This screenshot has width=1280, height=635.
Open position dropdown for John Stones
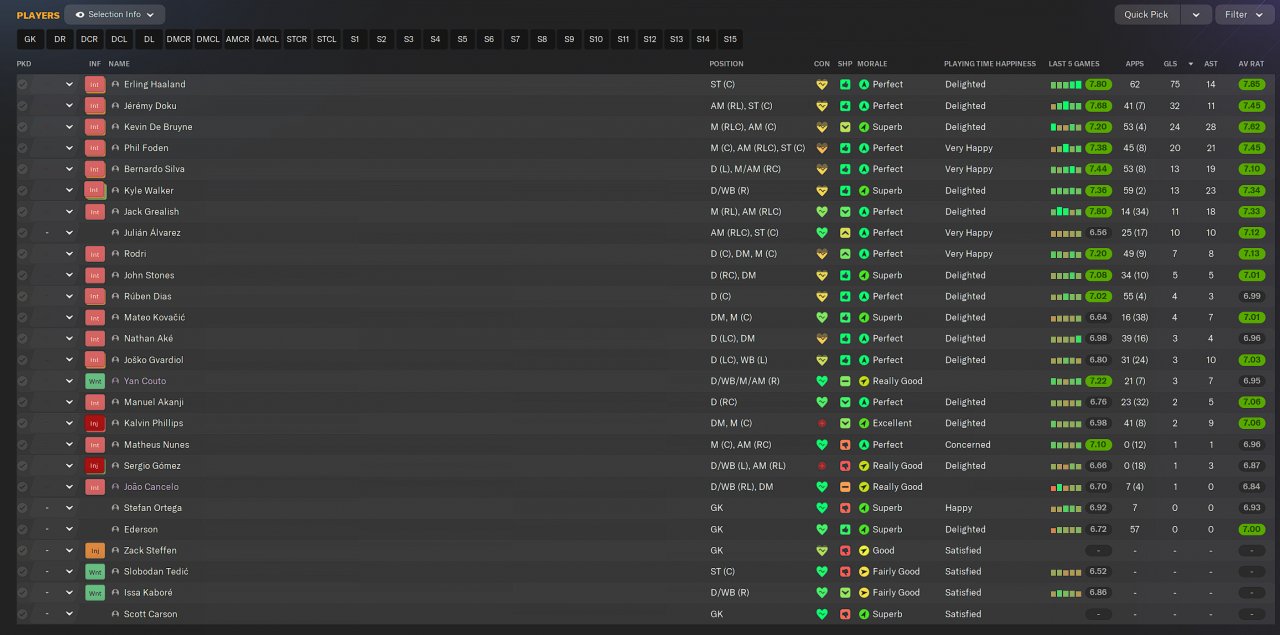(x=69, y=275)
